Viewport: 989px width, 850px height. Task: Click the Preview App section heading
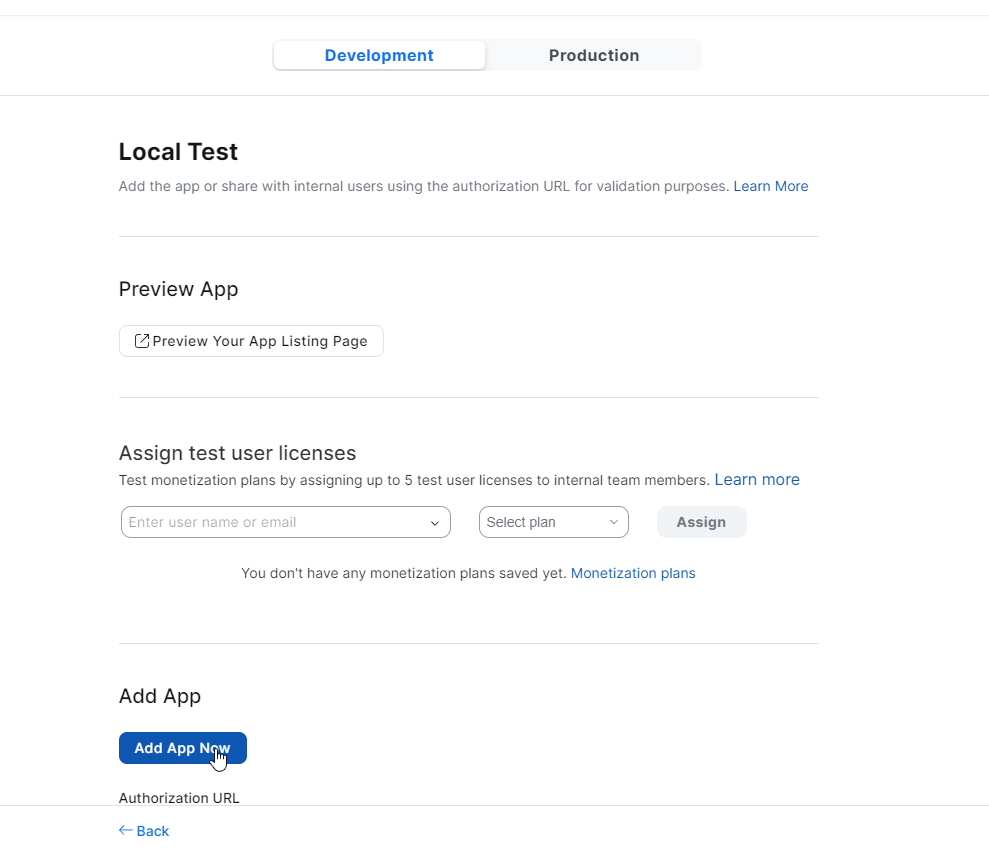click(178, 289)
